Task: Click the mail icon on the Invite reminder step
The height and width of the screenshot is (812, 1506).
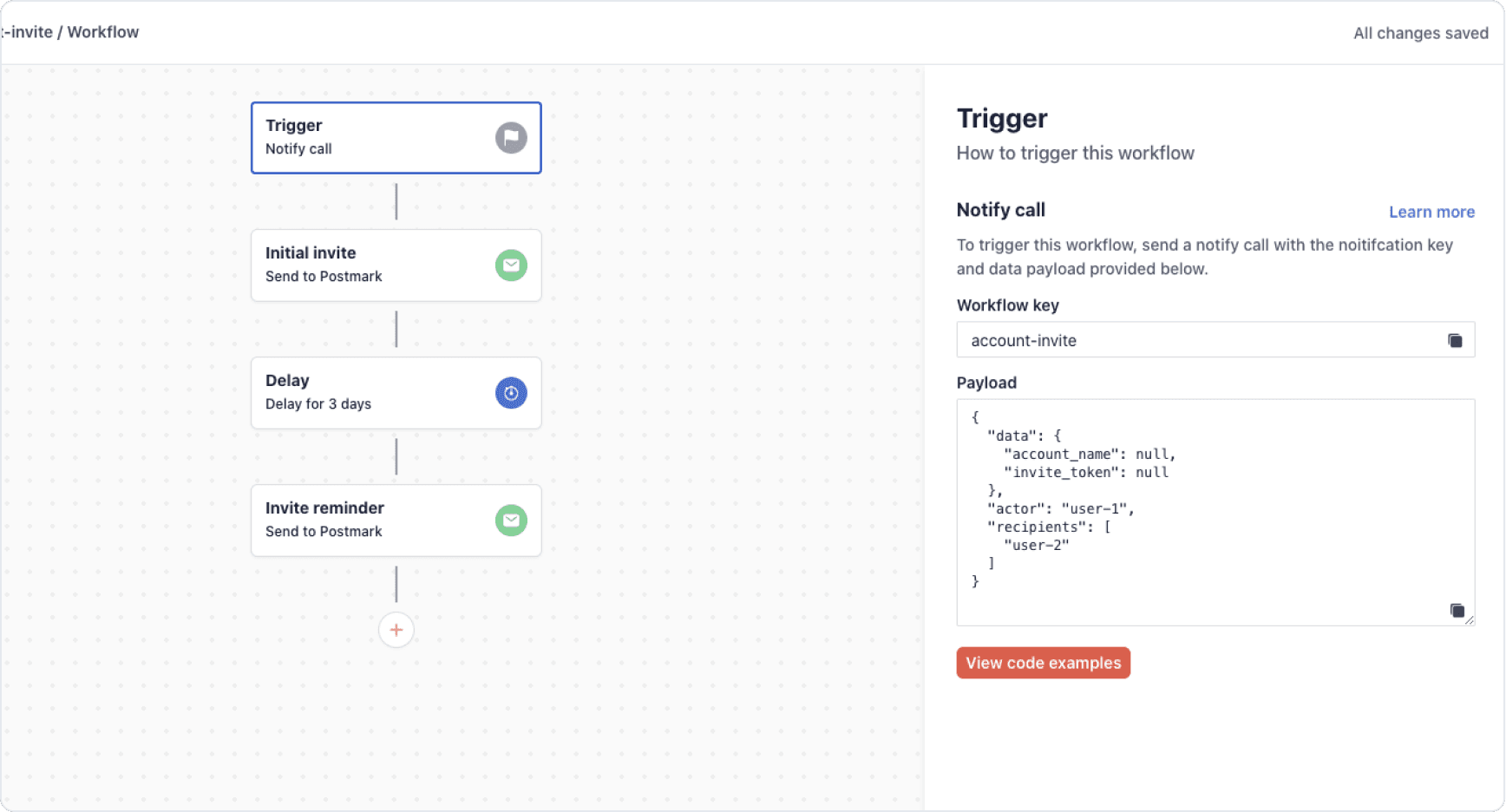Action: pos(511,521)
